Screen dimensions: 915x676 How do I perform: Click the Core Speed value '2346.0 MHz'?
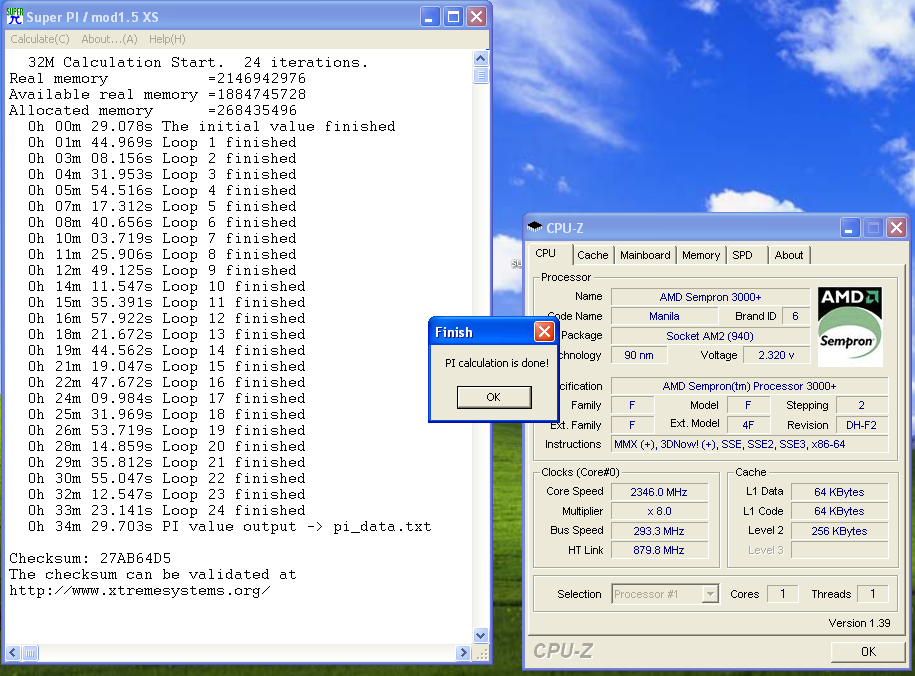659,492
